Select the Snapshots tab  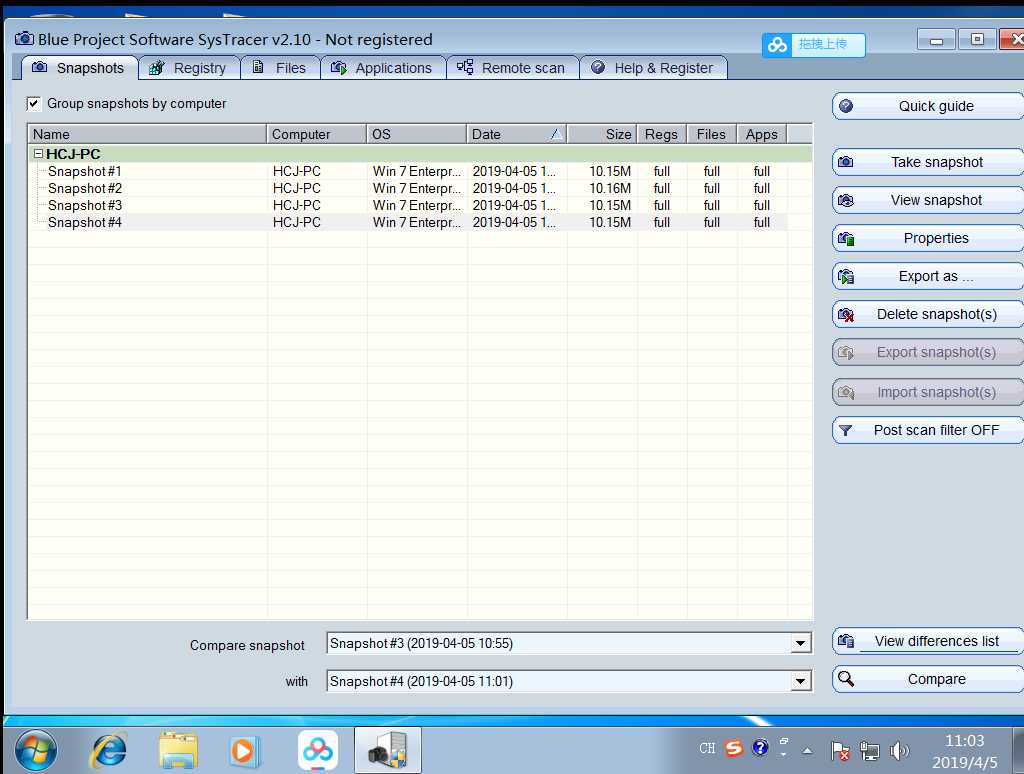[80, 68]
